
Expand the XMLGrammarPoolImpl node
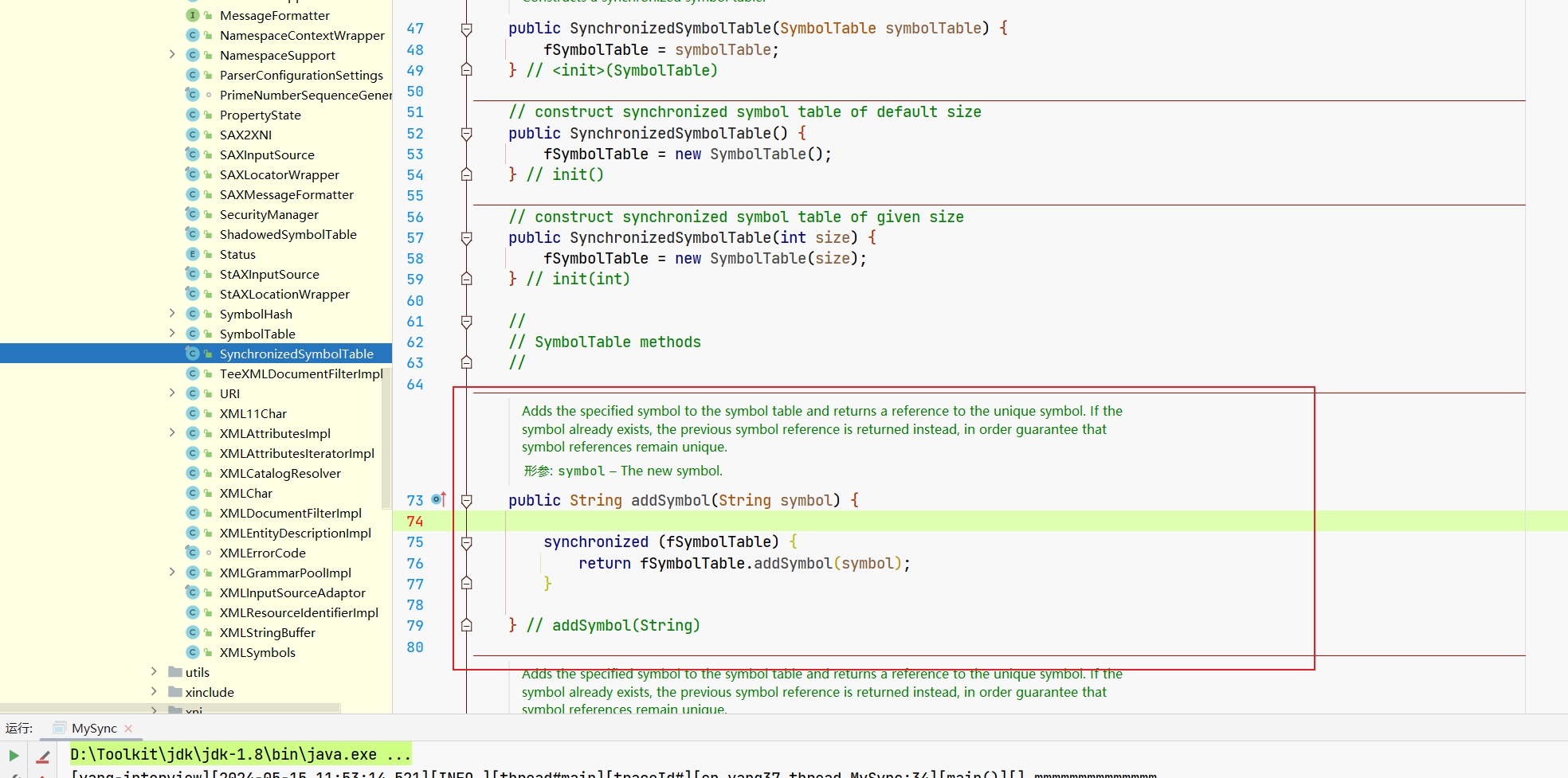tap(172, 573)
